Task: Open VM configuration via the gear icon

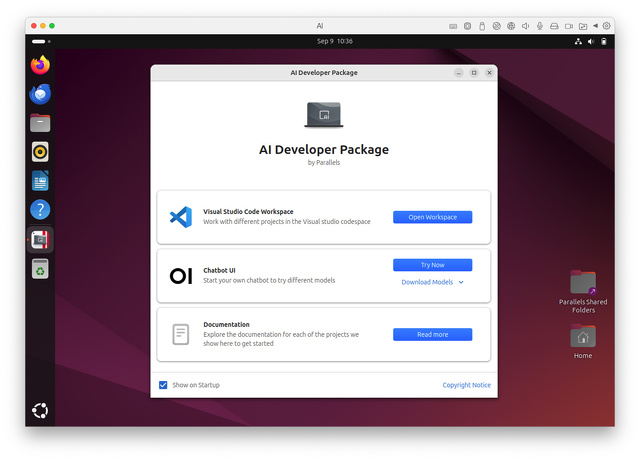Action: 607,26
